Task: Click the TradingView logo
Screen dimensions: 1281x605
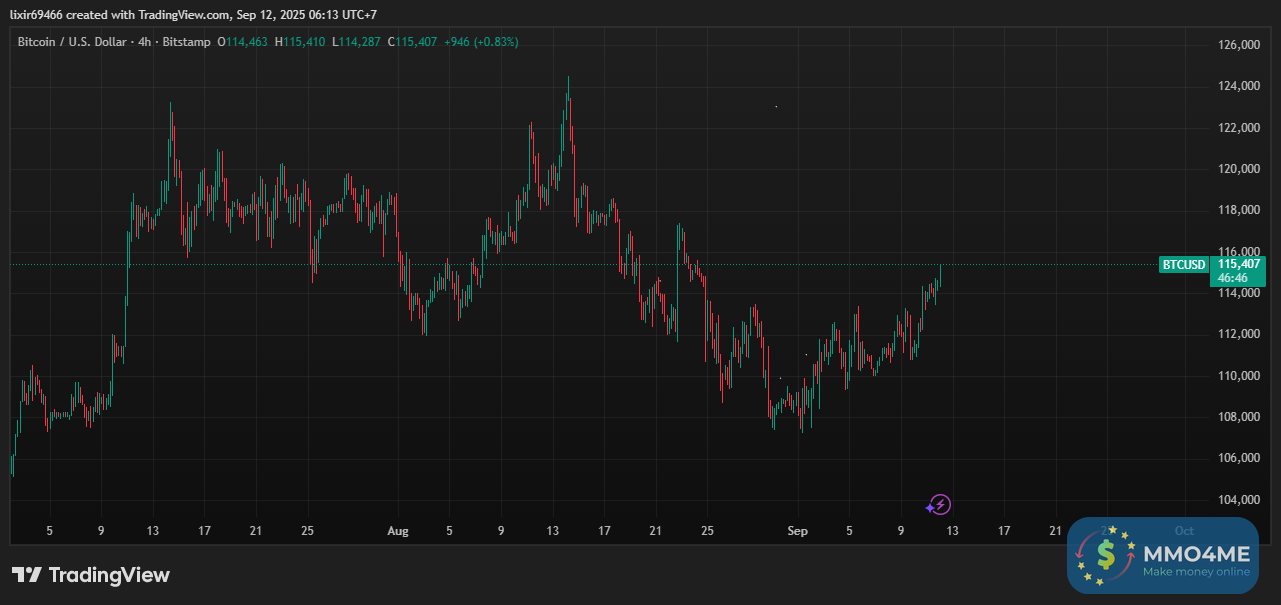Action: [91, 575]
